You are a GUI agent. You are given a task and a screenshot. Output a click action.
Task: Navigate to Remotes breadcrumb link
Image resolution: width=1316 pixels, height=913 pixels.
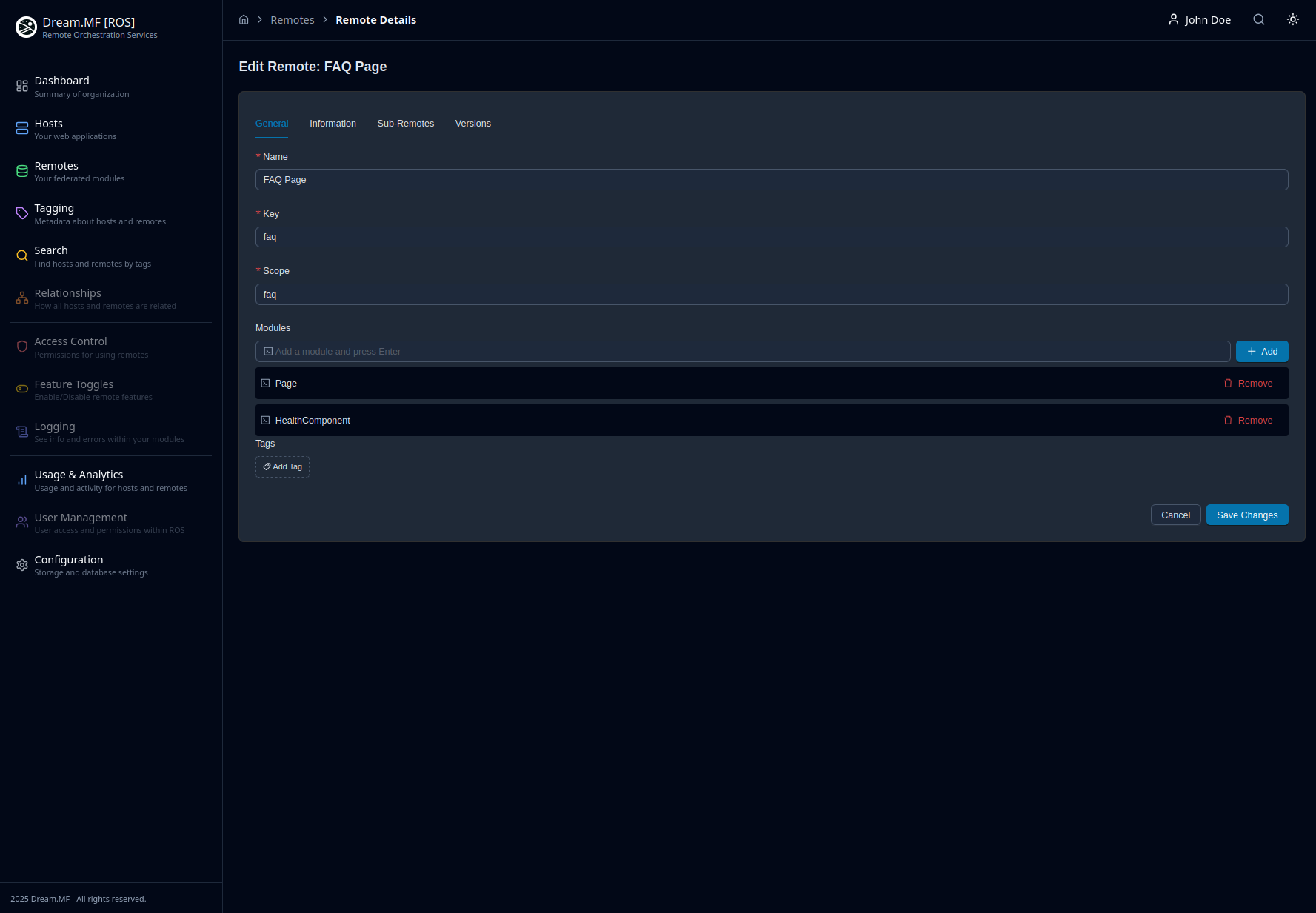[292, 20]
